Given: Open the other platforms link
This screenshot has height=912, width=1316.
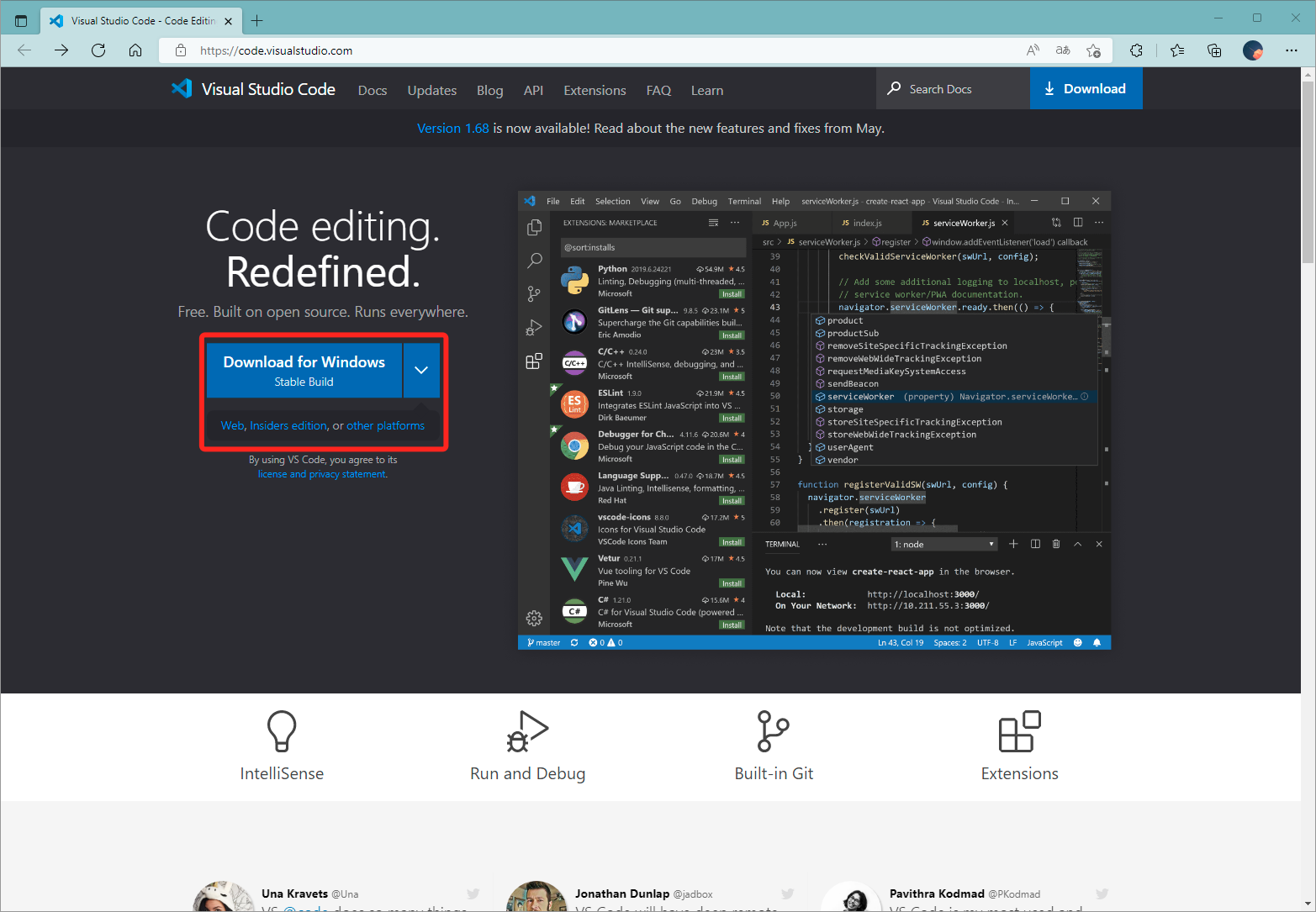Looking at the screenshot, I should (x=385, y=425).
